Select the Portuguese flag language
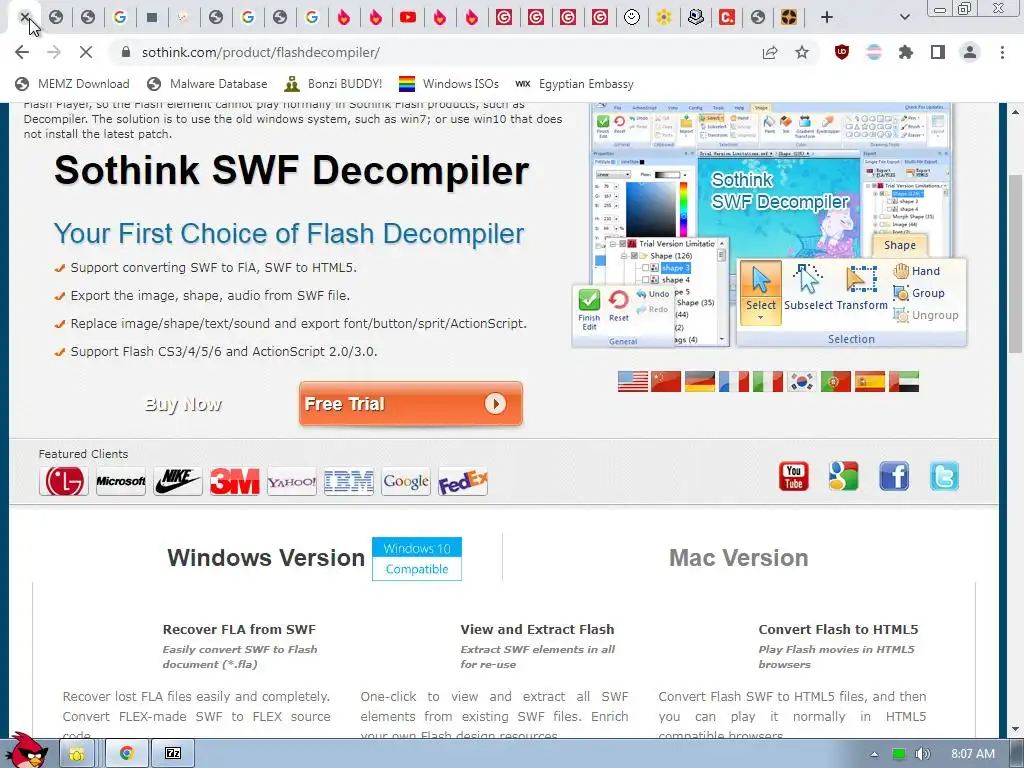This screenshot has height=768, width=1024. (x=836, y=381)
